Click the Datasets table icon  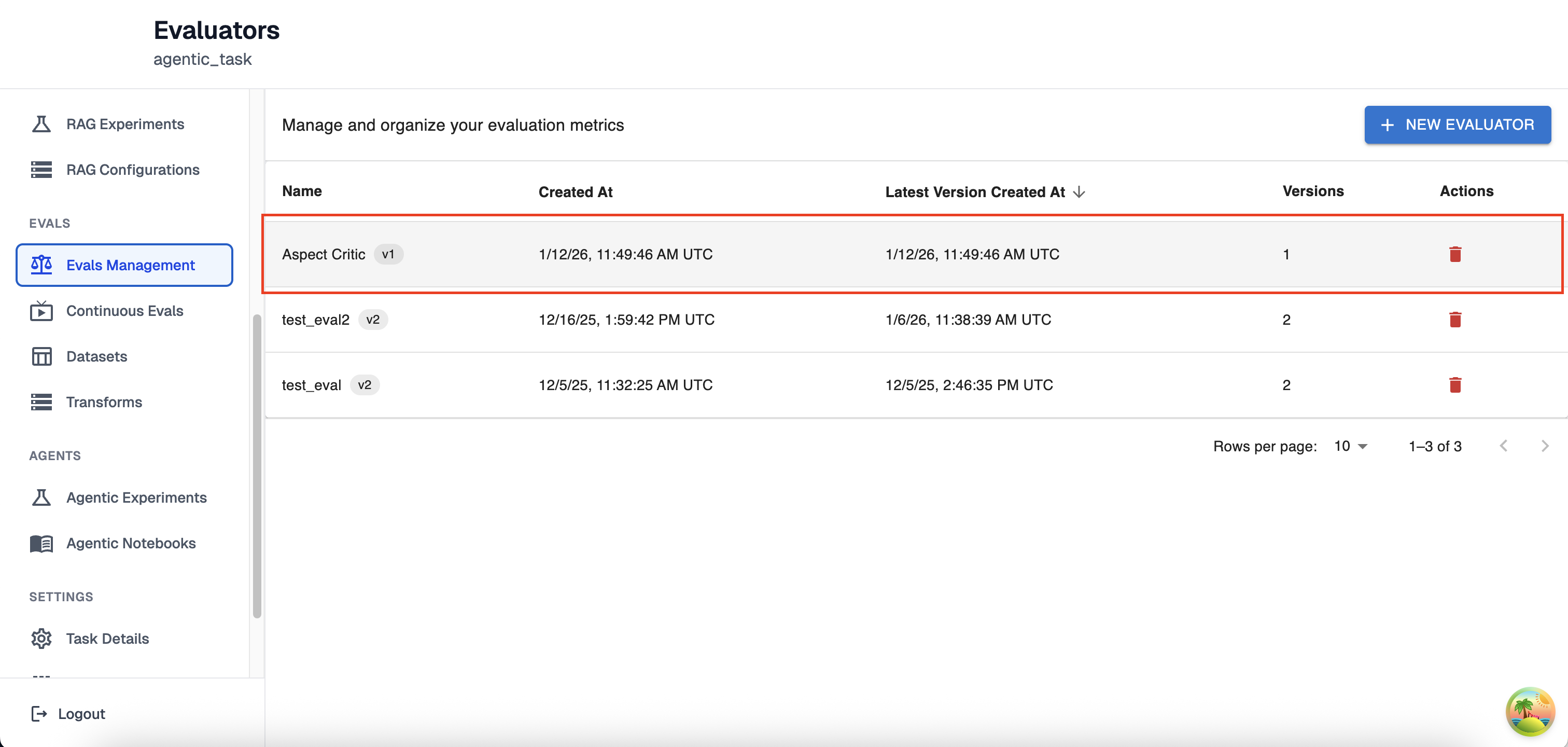click(x=41, y=357)
